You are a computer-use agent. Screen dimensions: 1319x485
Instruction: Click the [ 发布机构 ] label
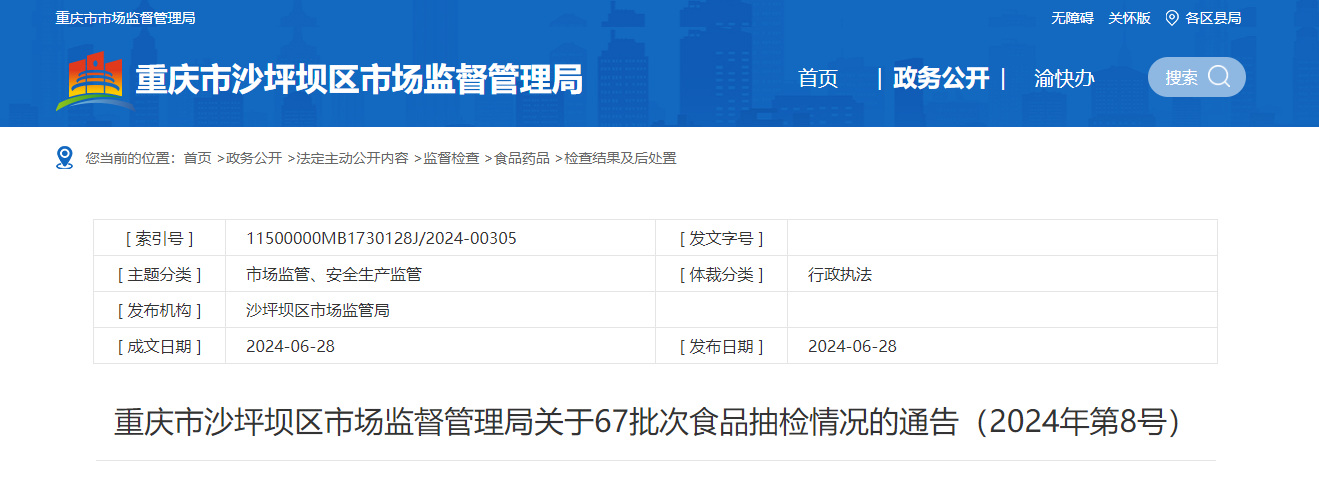click(159, 310)
